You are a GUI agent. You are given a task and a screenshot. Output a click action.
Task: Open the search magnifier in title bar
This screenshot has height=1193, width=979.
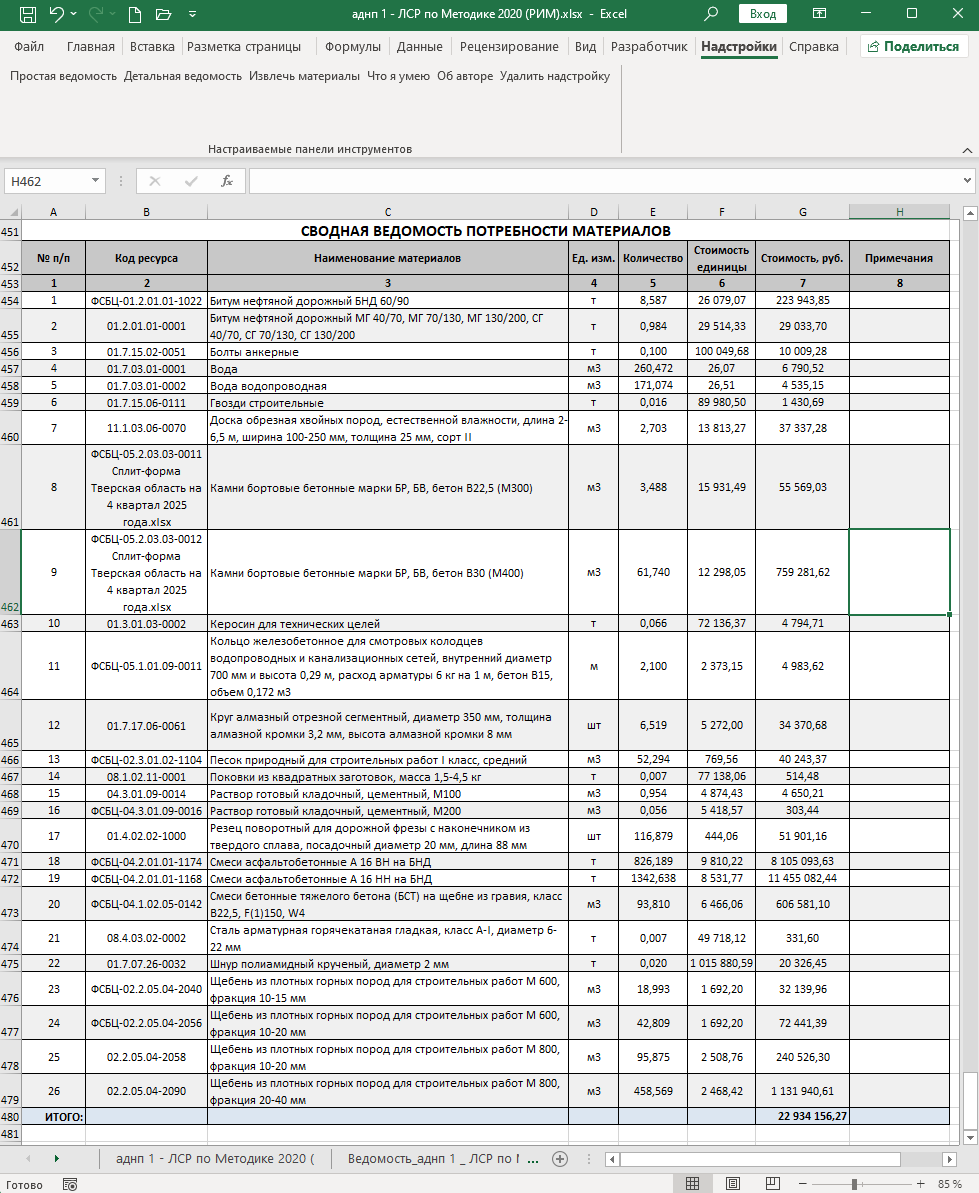(x=711, y=15)
